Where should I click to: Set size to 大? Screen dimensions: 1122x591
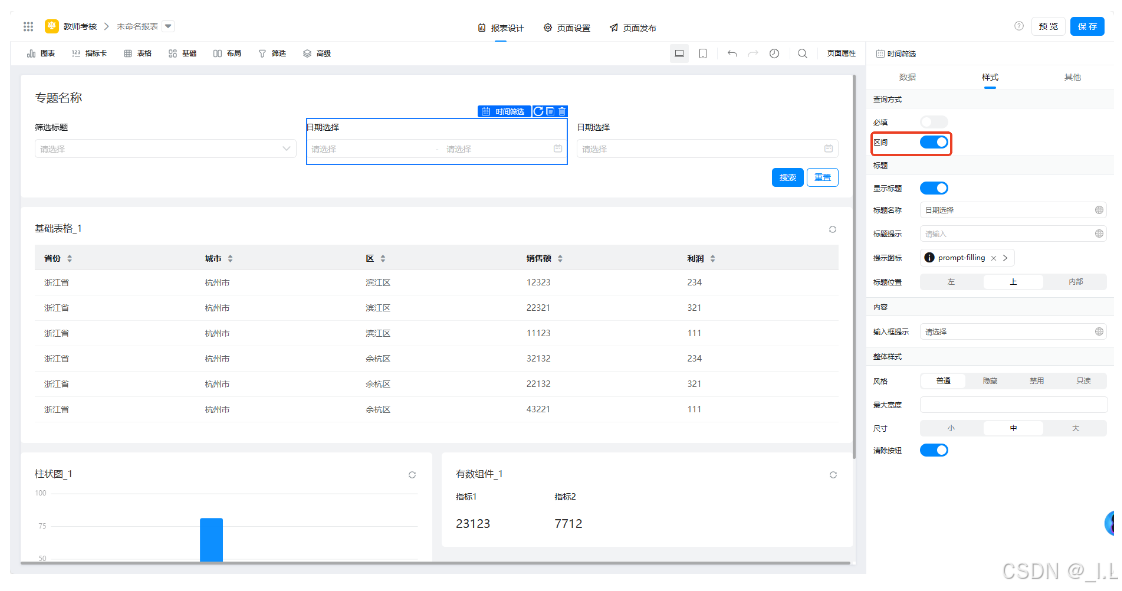(x=1075, y=428)
